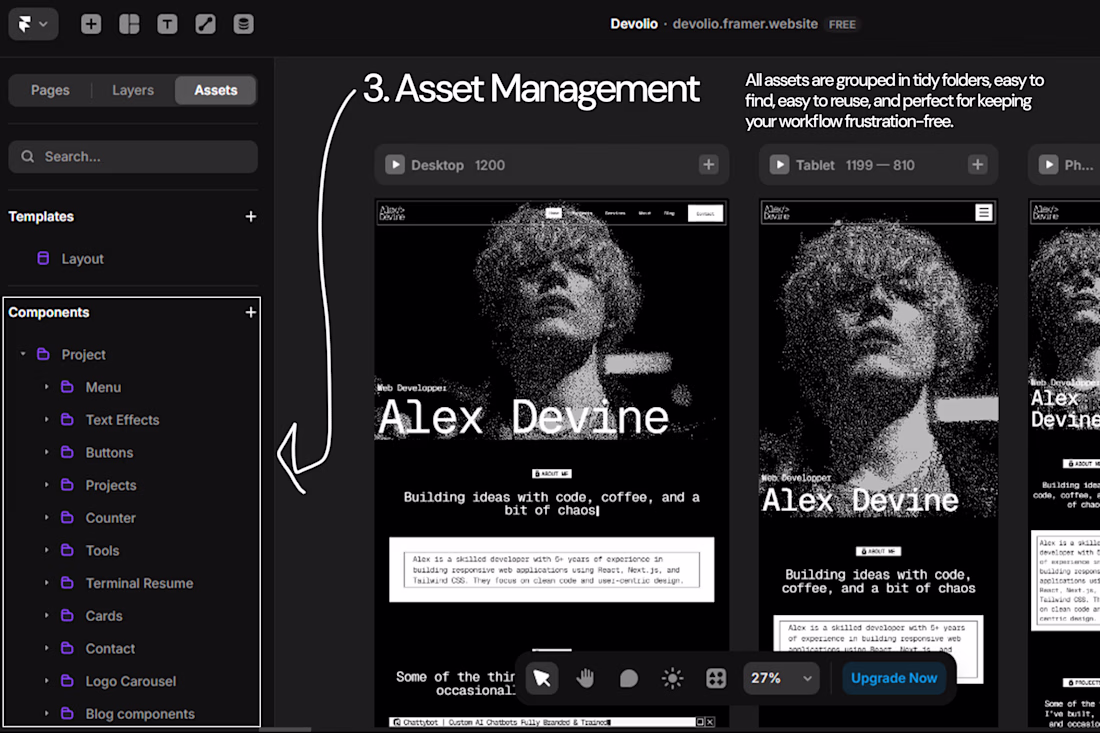Screen dimensions: 1100x733
Task: Select the hand pan tool
Action: 585,678
